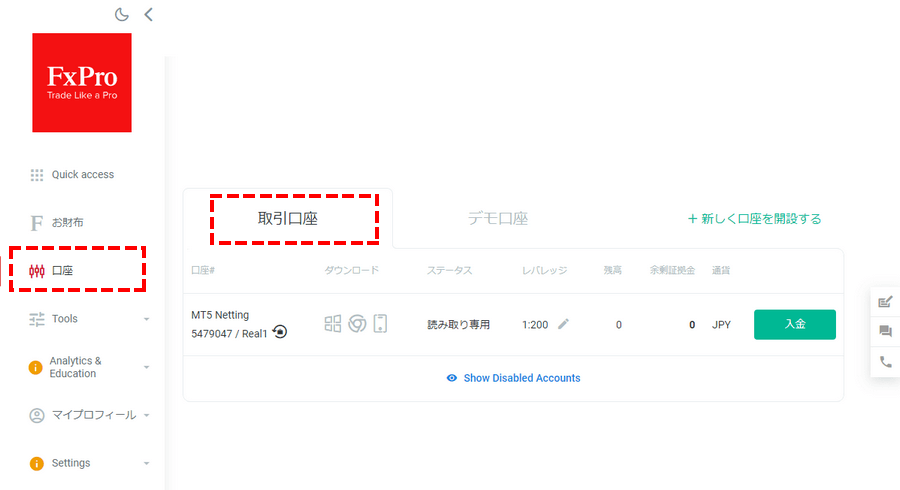The height and width of the screenshot is (490, 900).
Task: Download the desktop platform via Windows icon
Action: (x=333, y=324)
